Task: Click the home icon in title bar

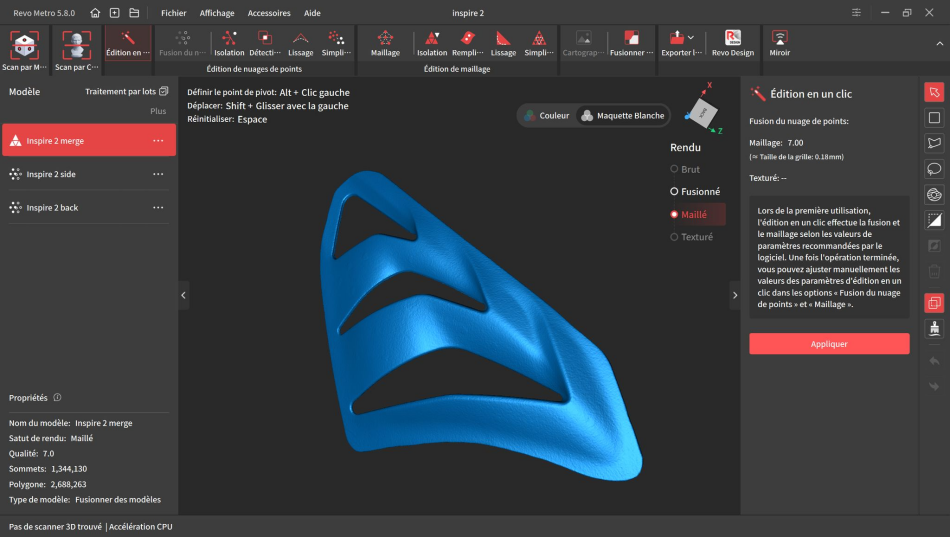Action: [95, 13]
